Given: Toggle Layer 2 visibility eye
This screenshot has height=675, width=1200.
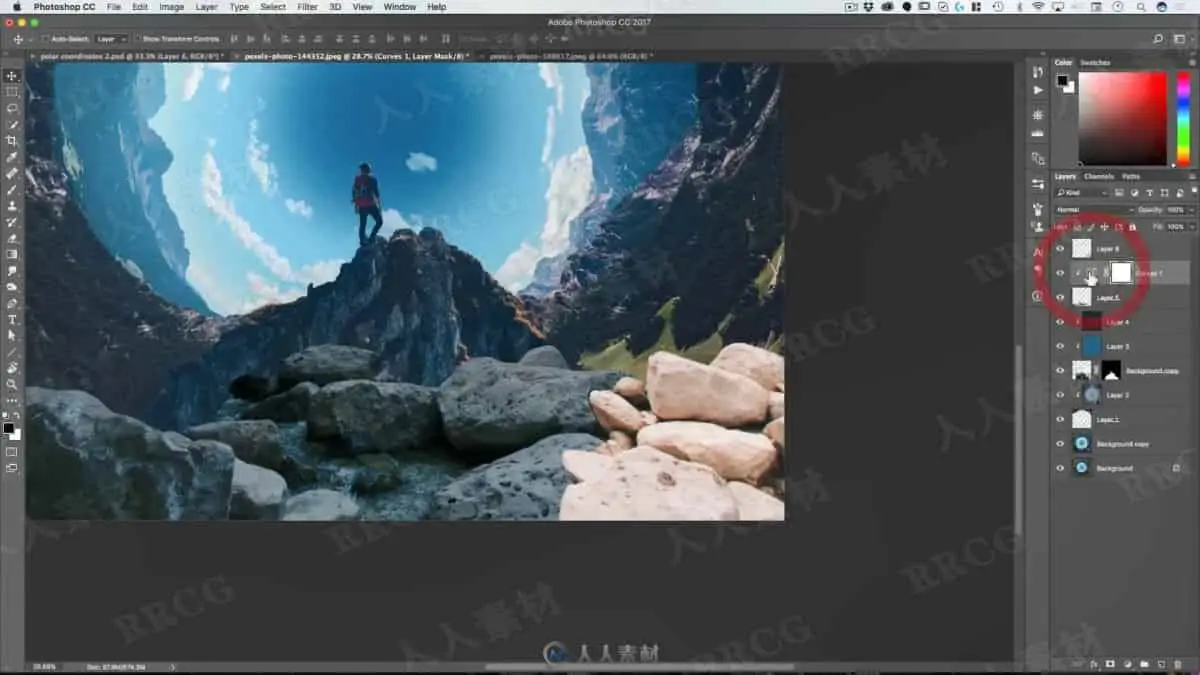Looking at the screenshot, I should [1060, 395].
